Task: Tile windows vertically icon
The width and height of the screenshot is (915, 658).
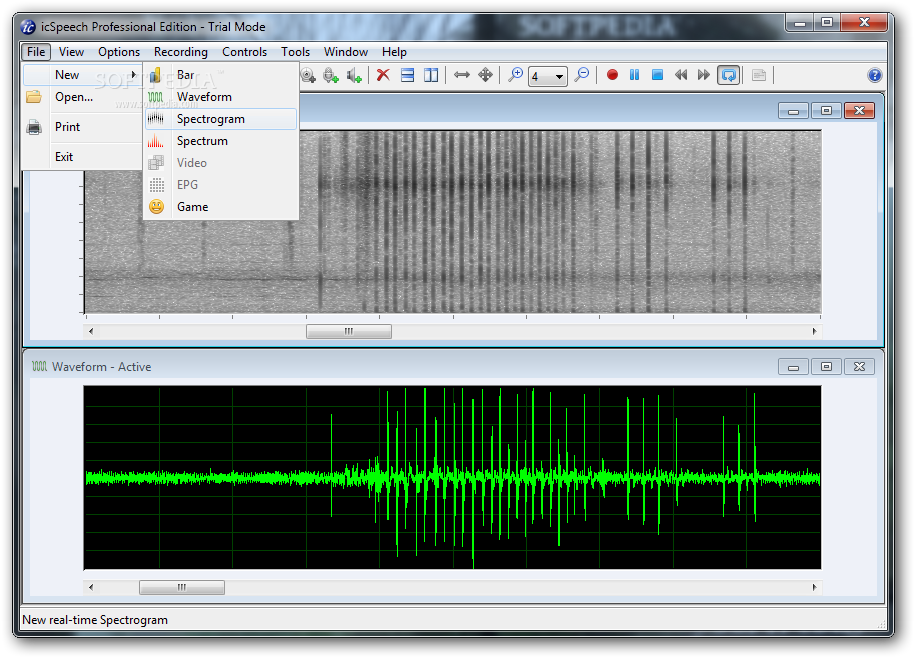Action: (x=431, y=75)
